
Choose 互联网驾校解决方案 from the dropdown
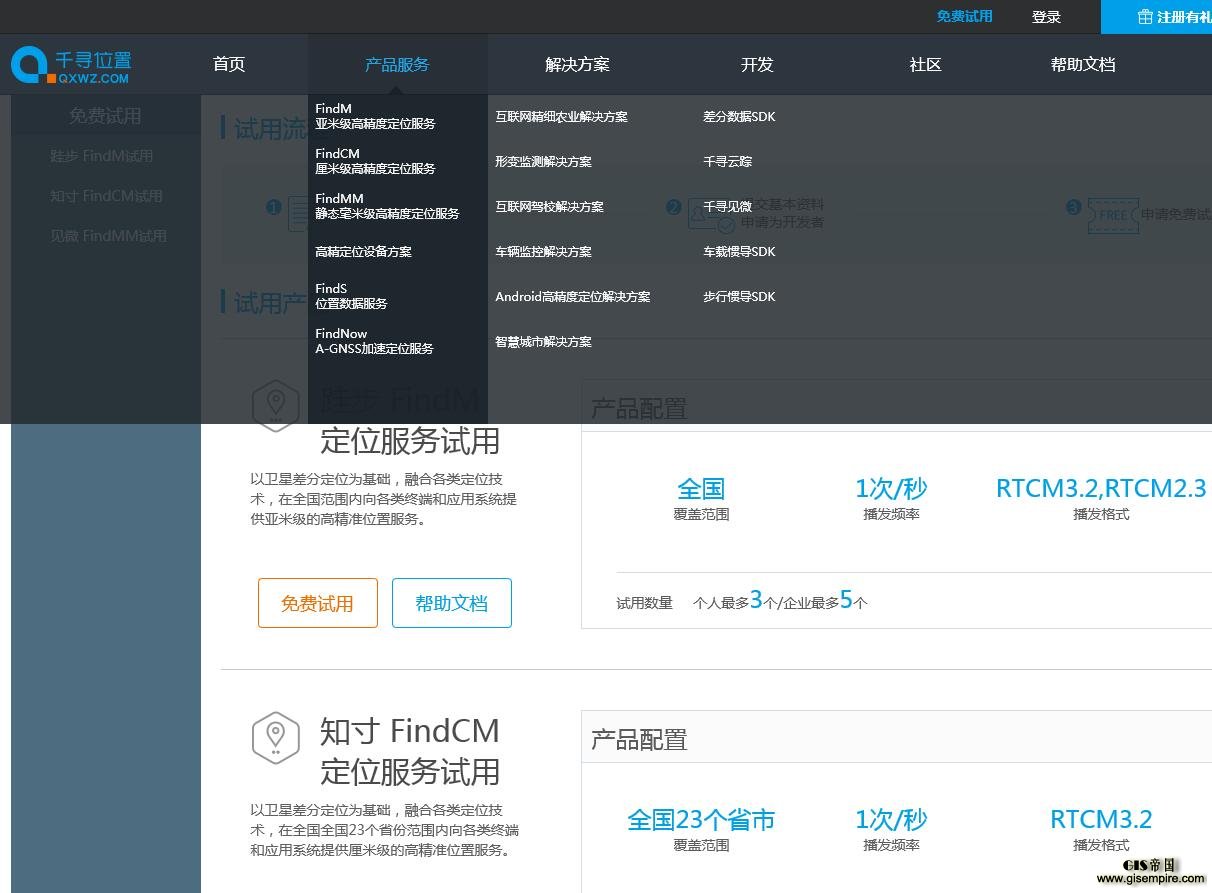coord(549,207)
